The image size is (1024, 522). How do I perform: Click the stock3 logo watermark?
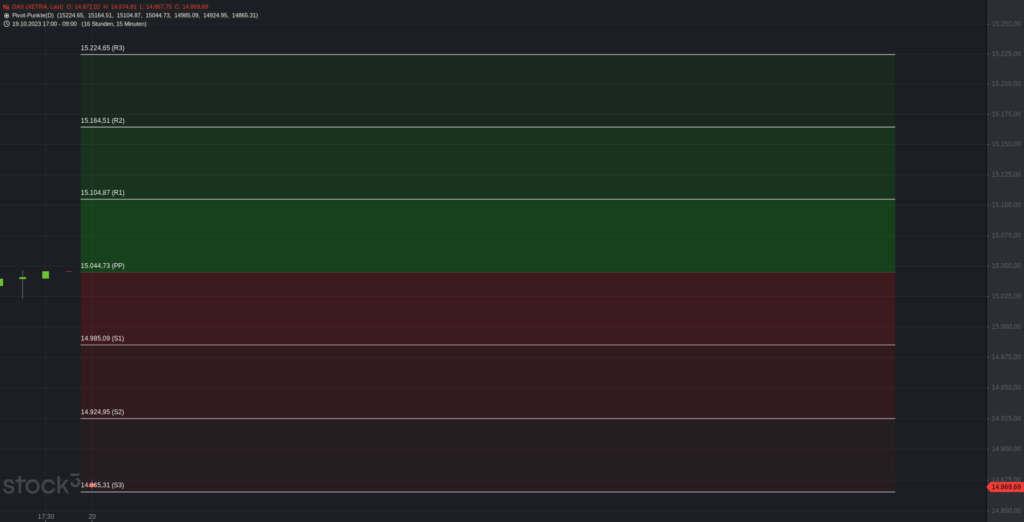click(x=41, y=484)
